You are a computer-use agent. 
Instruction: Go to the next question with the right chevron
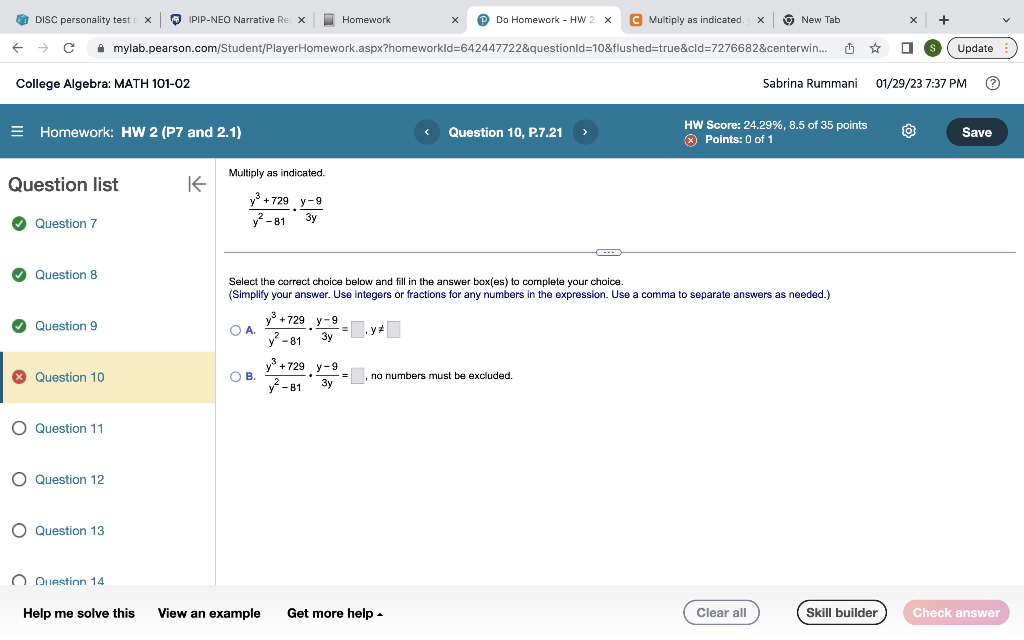click(x=585, y=131)
